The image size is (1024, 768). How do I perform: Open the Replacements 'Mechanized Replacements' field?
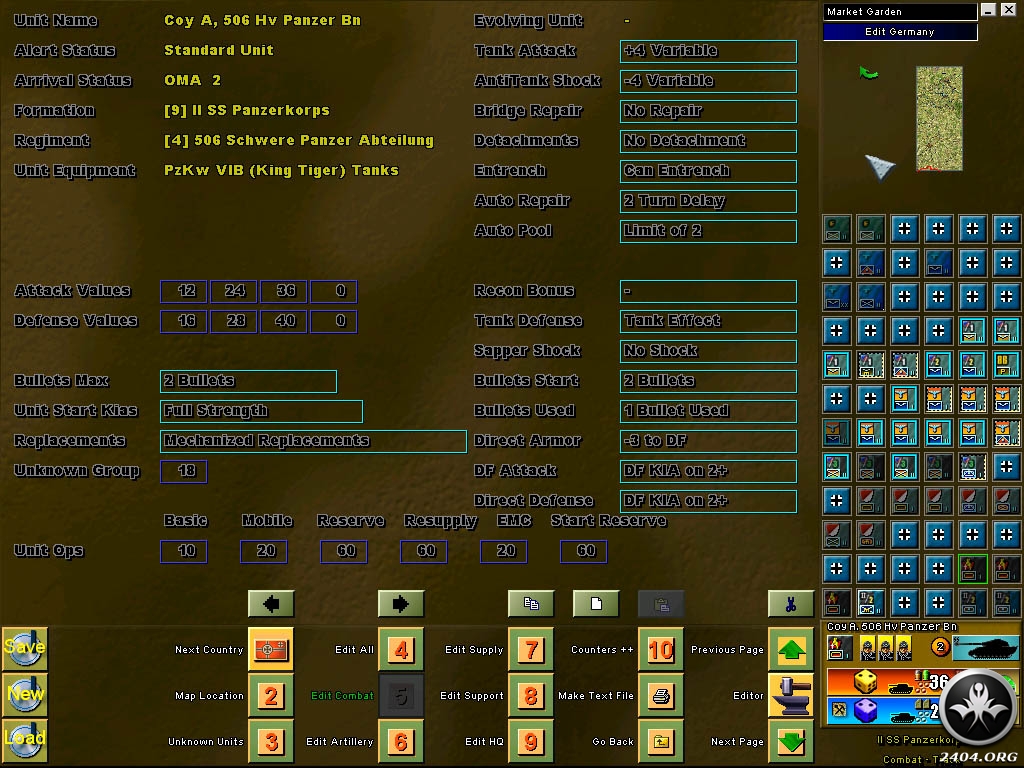pos(313,441)
